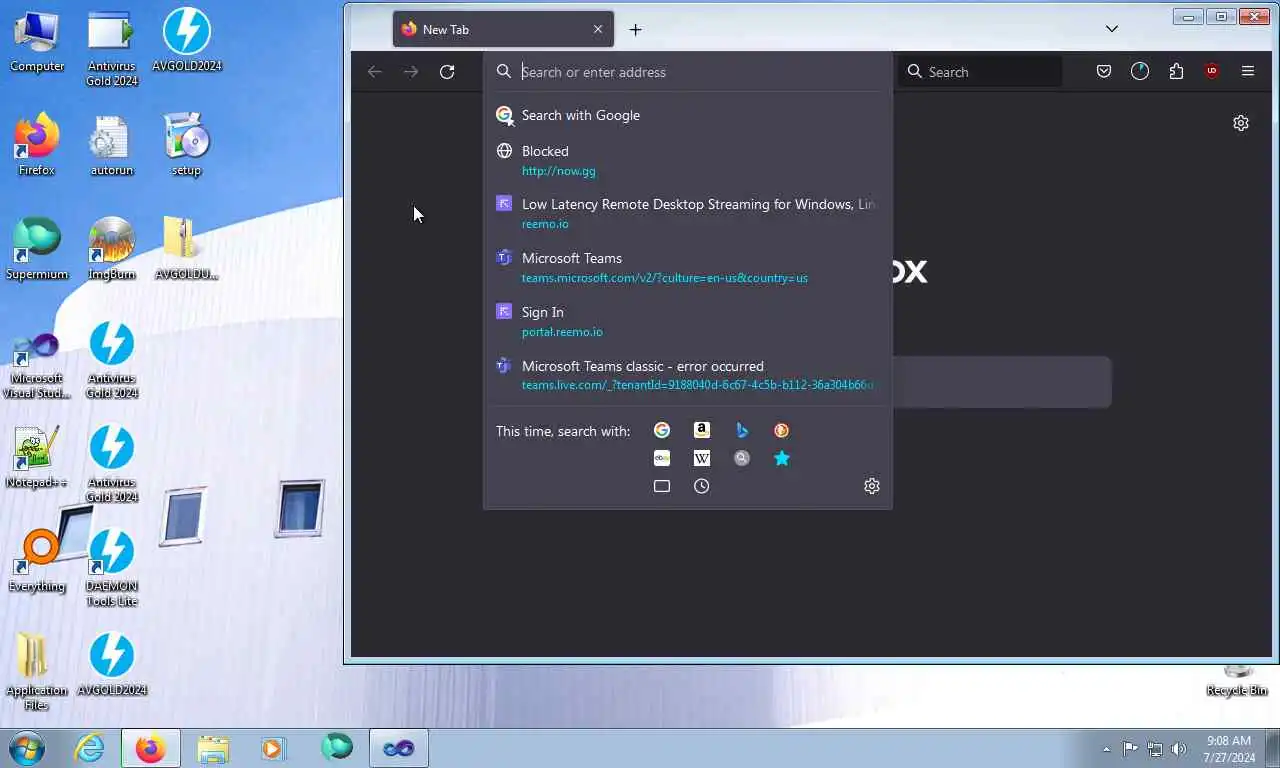Screen dimensions: 1280x768
Task: Open the Firefox hamburger application menu
Action: [1248, 72]
